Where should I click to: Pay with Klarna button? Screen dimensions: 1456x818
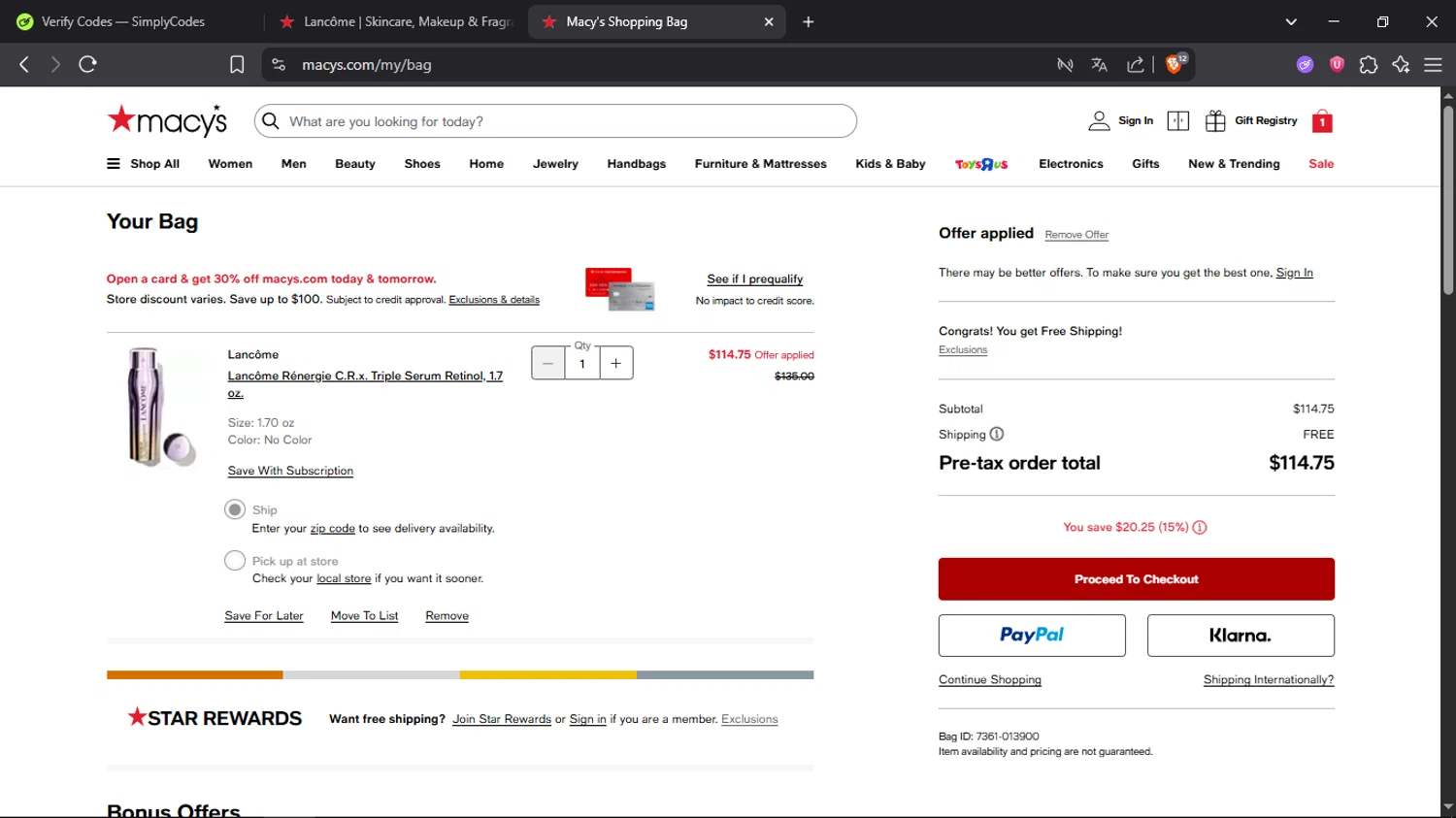(x=1241, y=636)
